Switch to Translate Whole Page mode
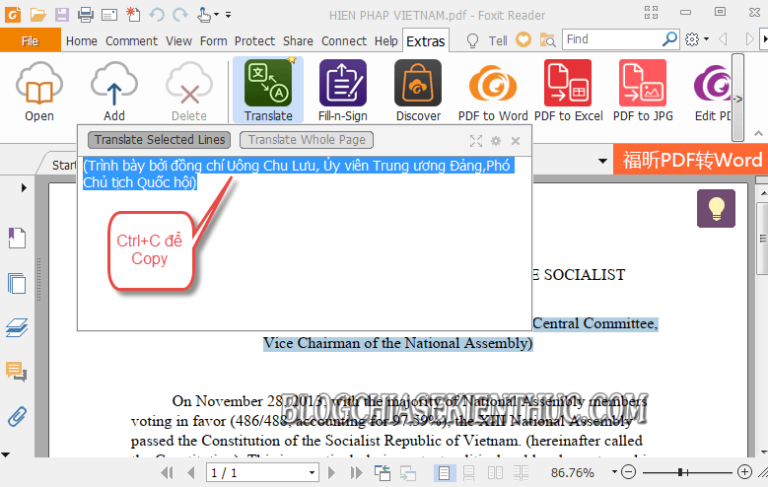 [x=307, y=140]
